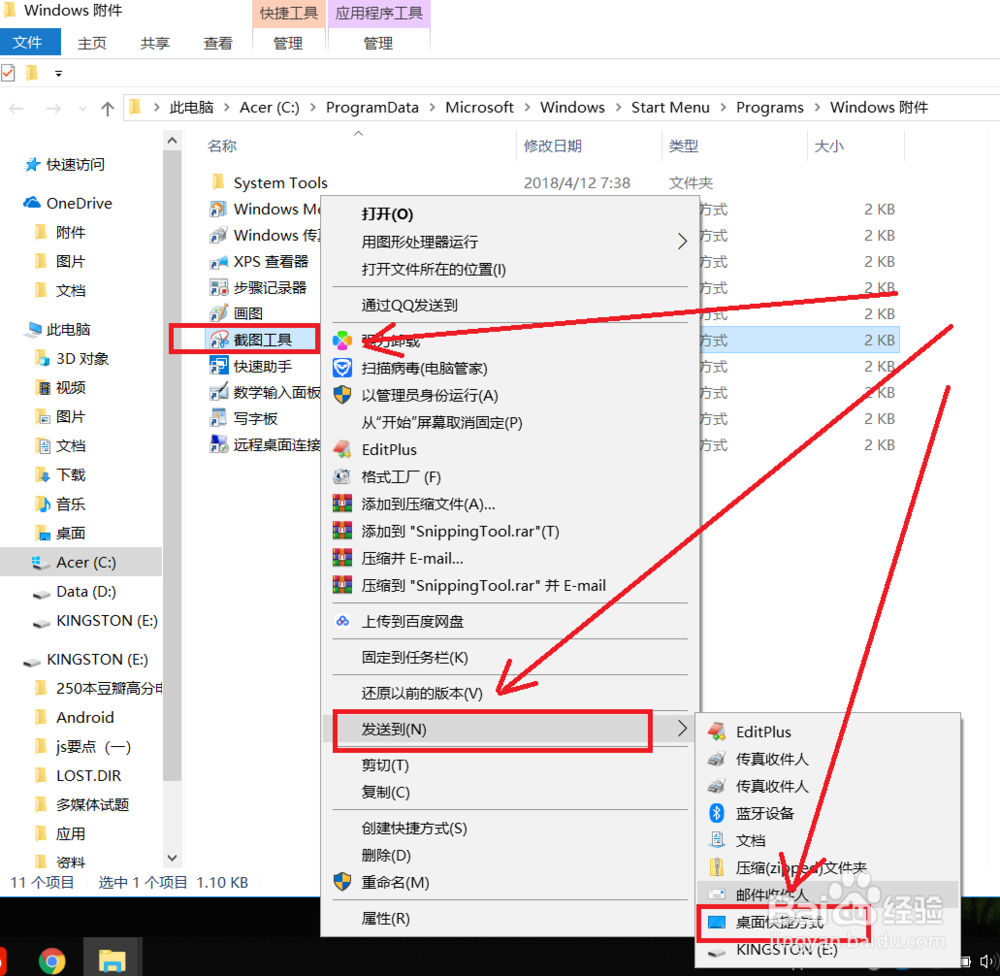Open 管理 tab under 快捷工具
Screen dimensions: 1000x976
coord(288,43)
